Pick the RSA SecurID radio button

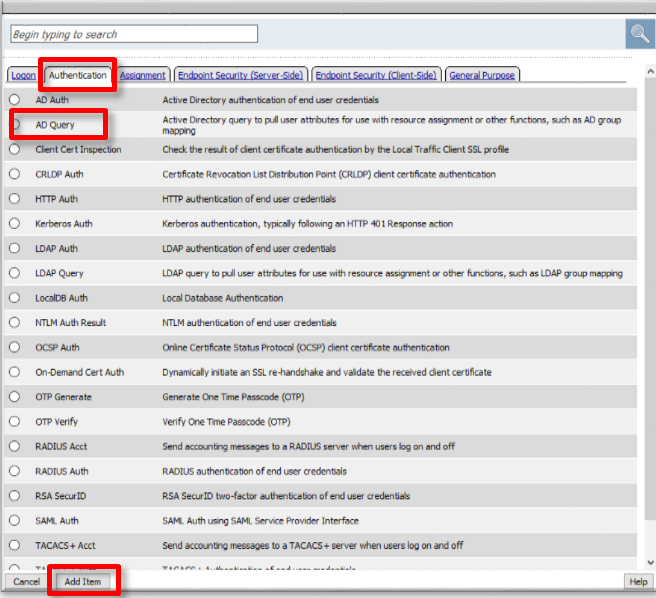(15, 495)
